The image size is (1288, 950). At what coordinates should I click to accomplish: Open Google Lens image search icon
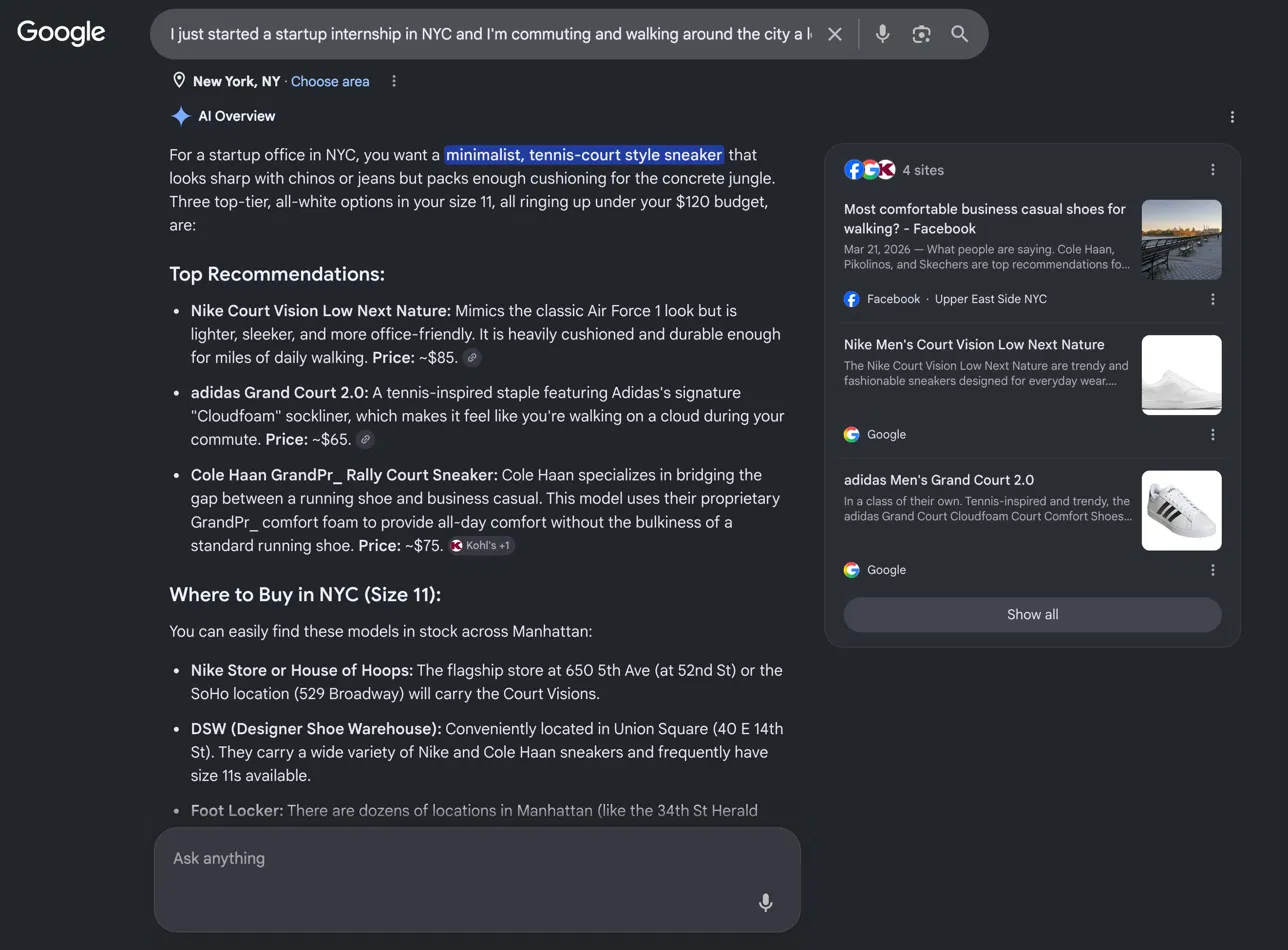click(x=921, y=34)
